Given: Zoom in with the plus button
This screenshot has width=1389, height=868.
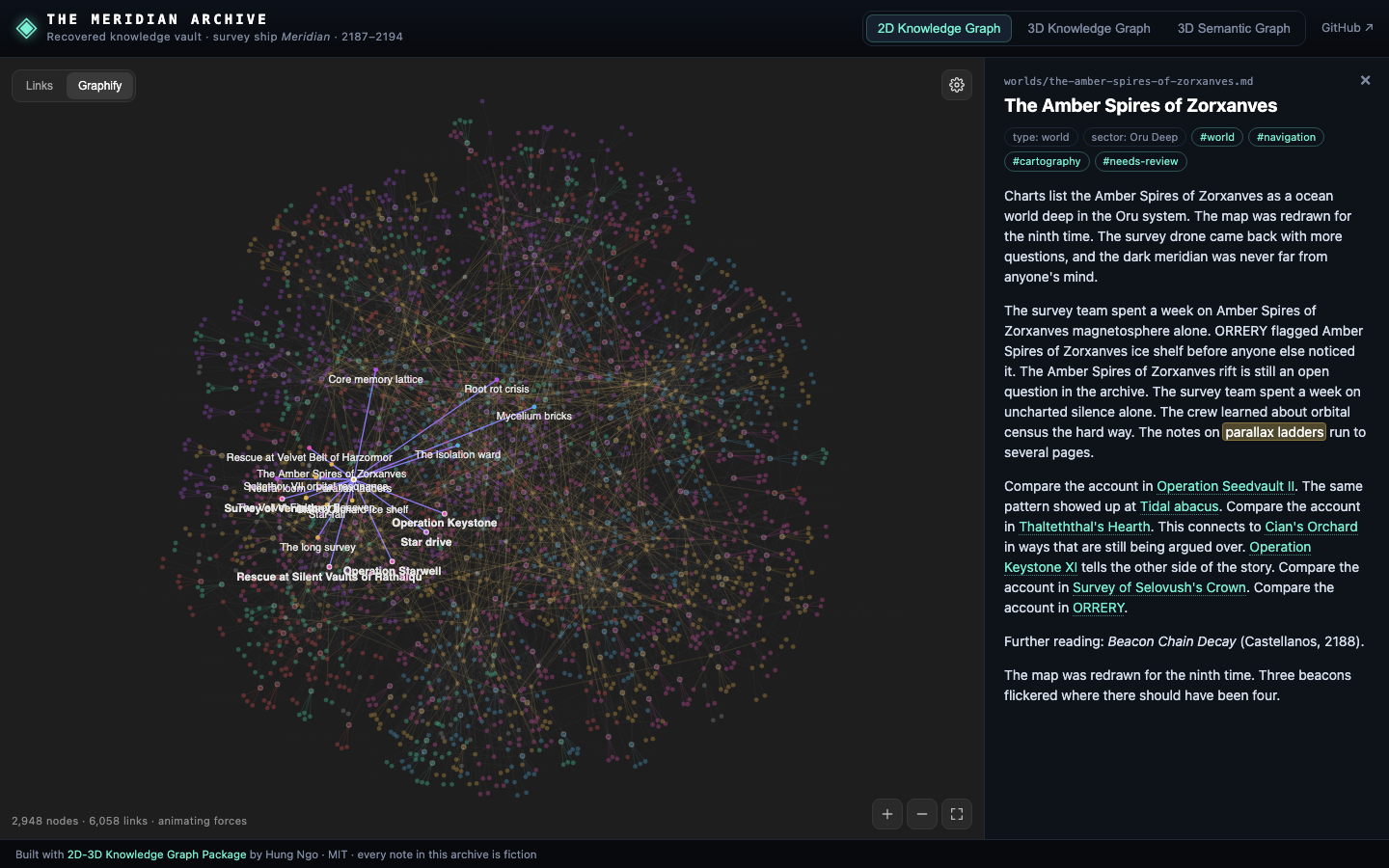Looking at the screenshot, I should (x=887, y=814).
